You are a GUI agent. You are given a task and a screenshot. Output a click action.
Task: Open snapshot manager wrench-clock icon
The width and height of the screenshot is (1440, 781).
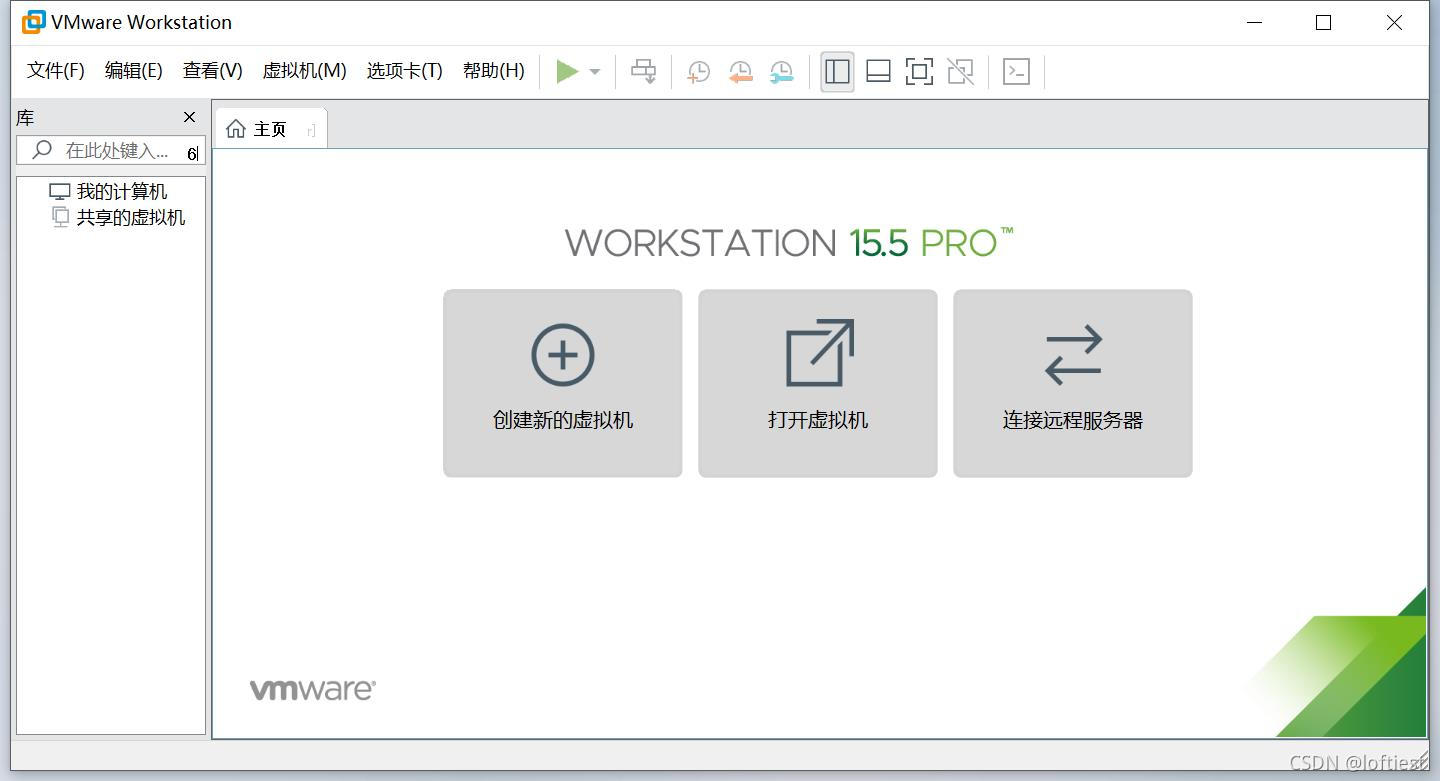(x=781, y=72)
